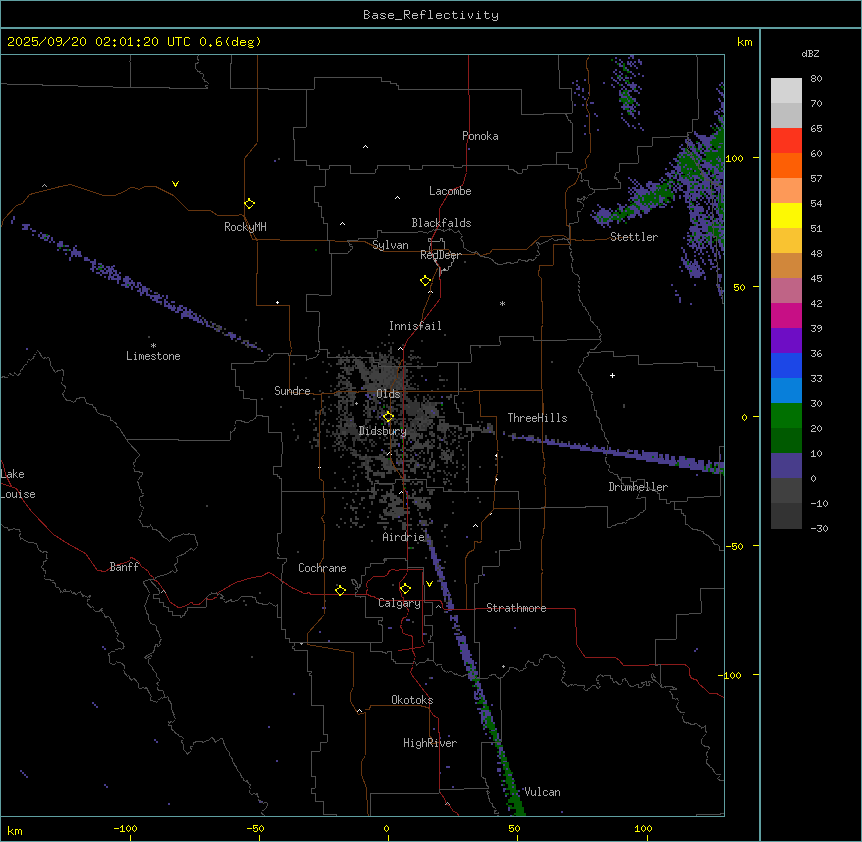Screen dimensions: 862x842
Task: Click the yellow diamond radar site near Olds
Action: (x=388, y=416)
